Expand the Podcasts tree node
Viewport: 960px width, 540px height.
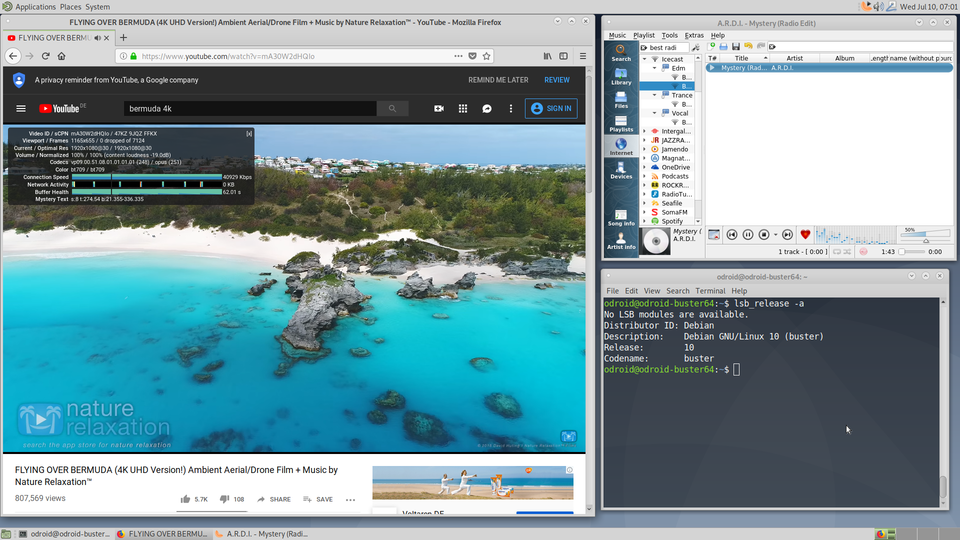click(x=644, y=176)
